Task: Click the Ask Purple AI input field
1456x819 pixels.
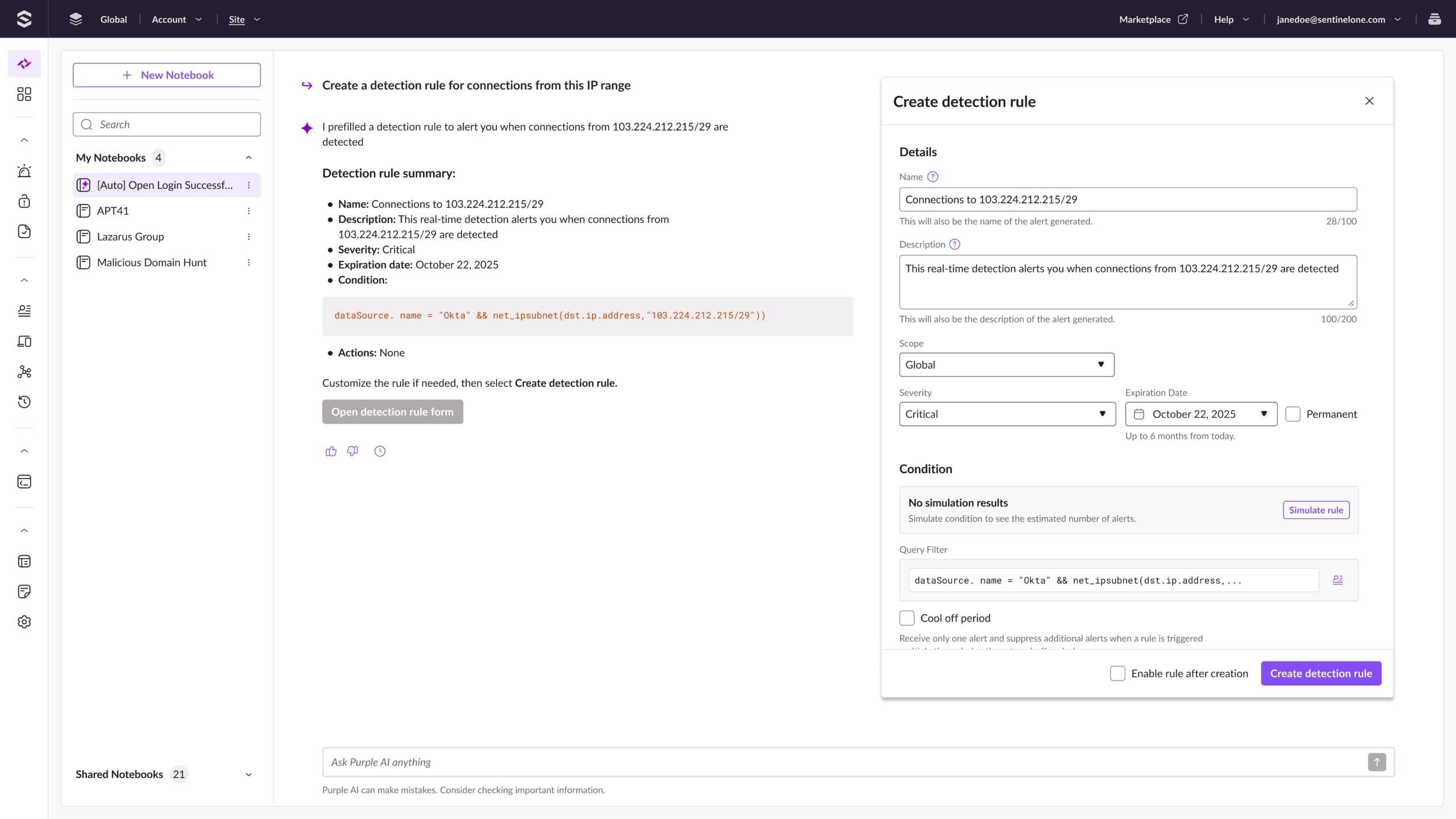Action: coord(842,762)
